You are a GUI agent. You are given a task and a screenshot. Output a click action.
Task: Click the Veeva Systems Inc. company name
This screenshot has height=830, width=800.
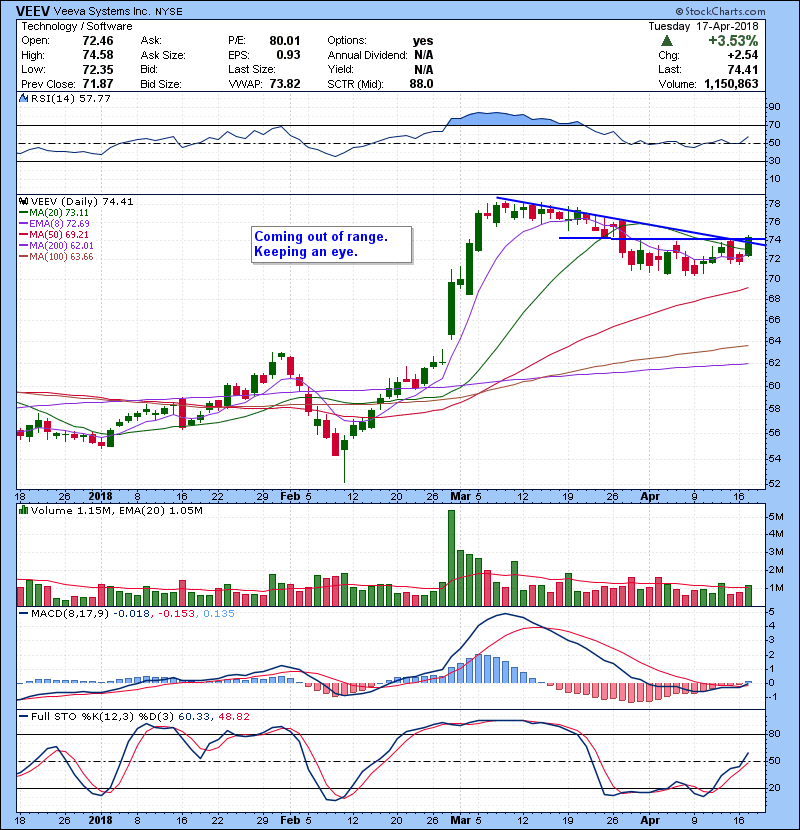(x=102, y=11)
